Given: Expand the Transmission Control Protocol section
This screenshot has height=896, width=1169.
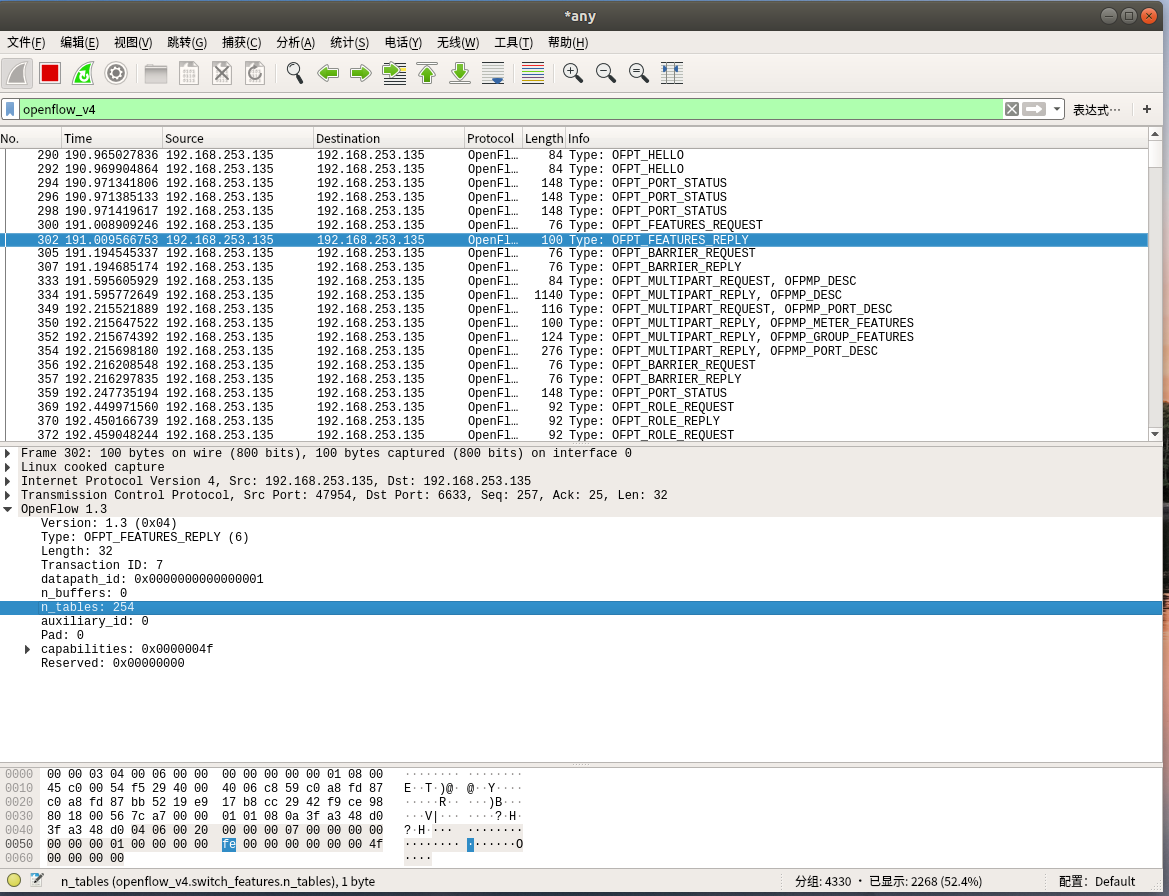Looking at the screenshot, I should point(7,496).
